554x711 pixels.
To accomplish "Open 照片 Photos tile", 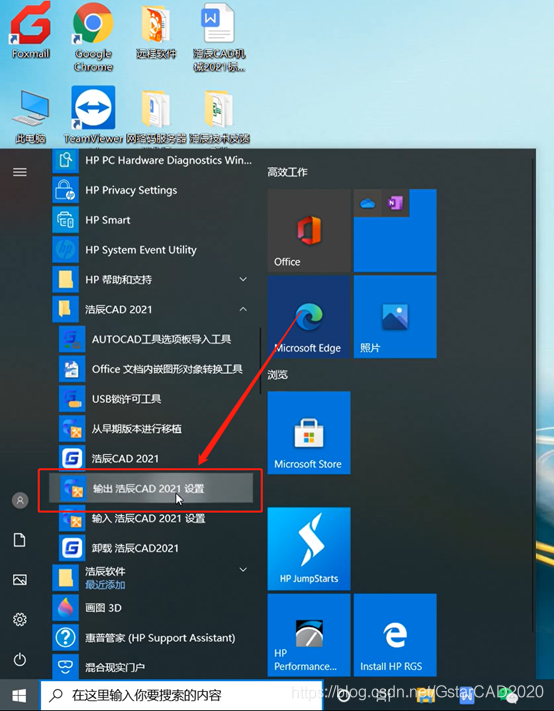I will pos(395,317).
